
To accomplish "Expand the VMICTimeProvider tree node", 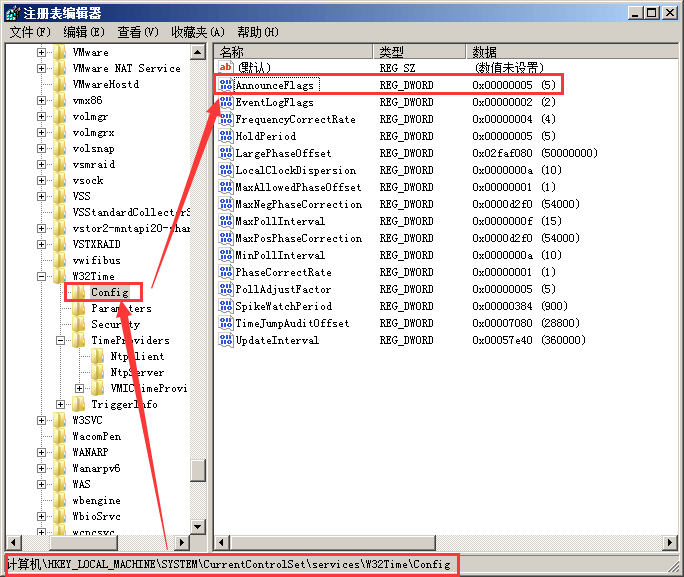I will [x=80, y=388].
